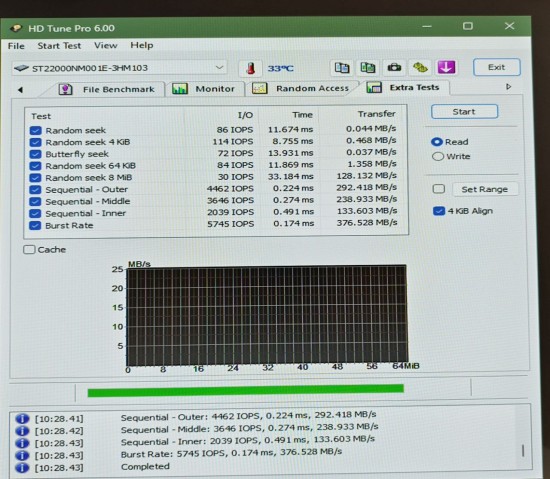Click the green progress bar

[246, 390]
